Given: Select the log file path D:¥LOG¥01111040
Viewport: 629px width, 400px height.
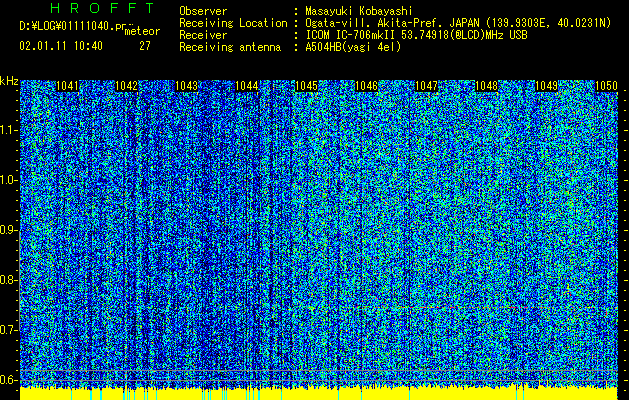Looking at the screenshot, I should [x=72, y=26].
